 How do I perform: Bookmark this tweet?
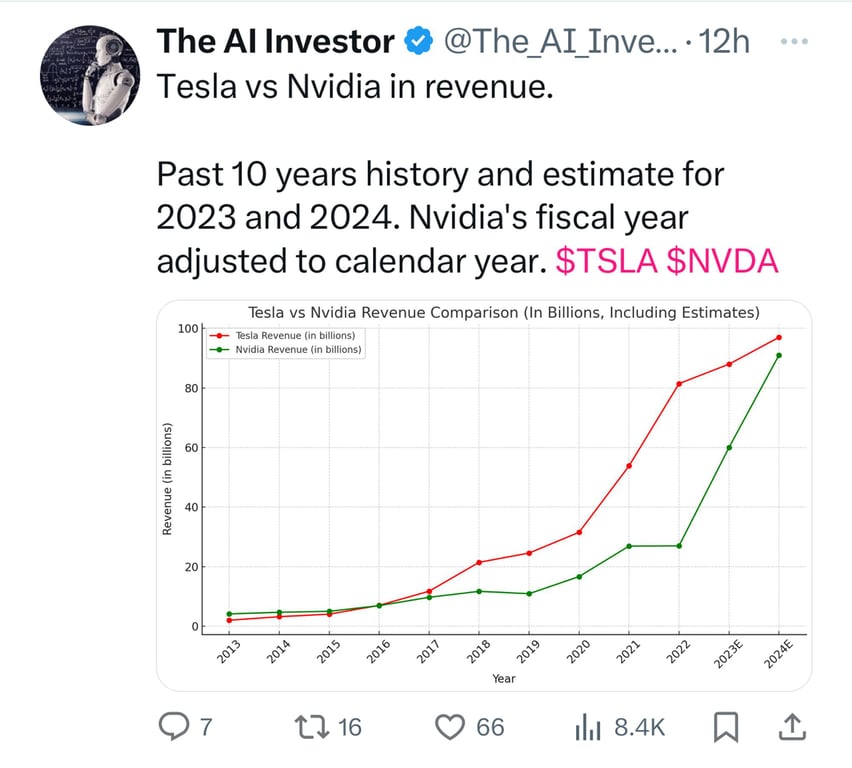[726, 727]
